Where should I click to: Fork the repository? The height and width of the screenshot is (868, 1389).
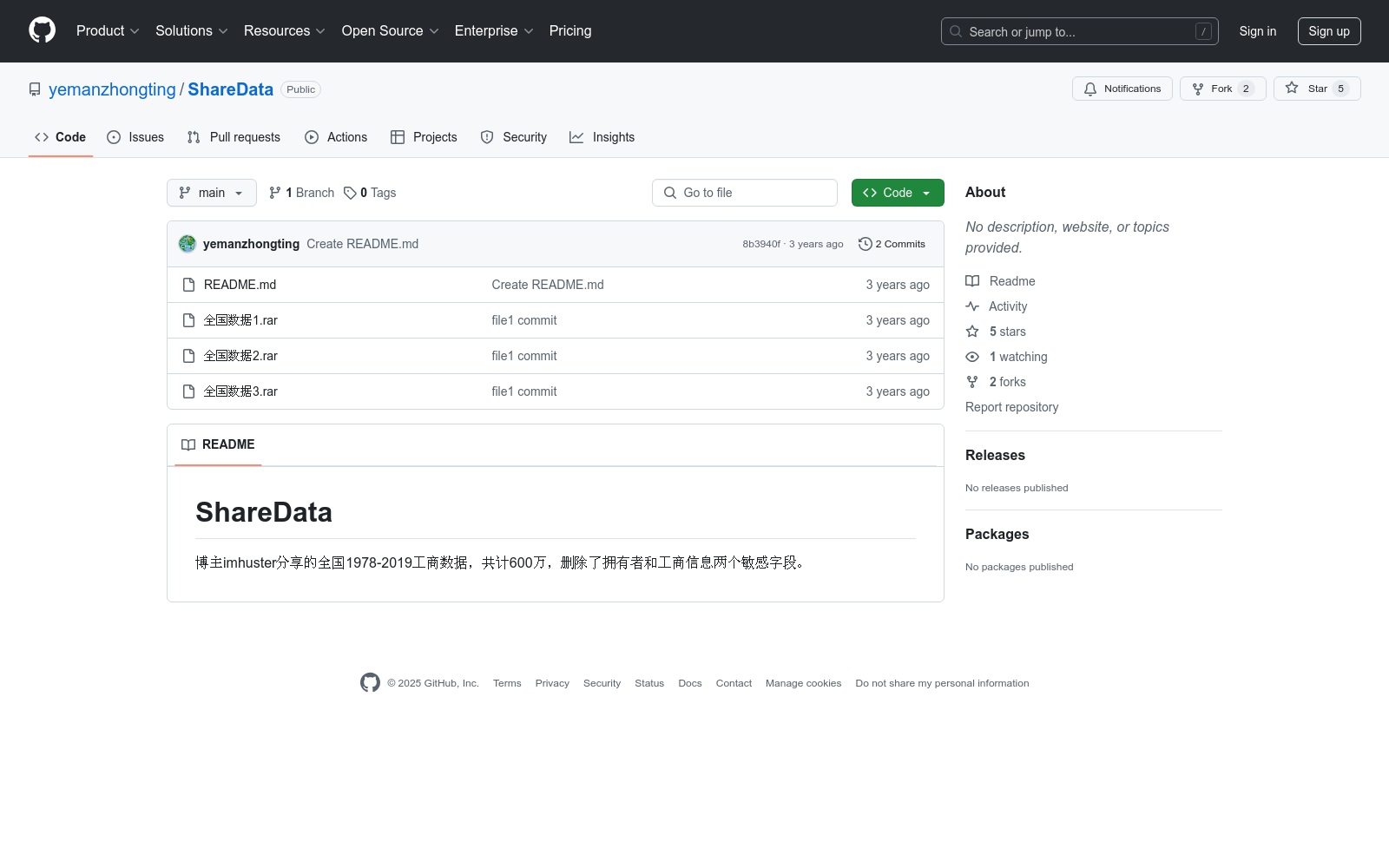point(1223,89)
